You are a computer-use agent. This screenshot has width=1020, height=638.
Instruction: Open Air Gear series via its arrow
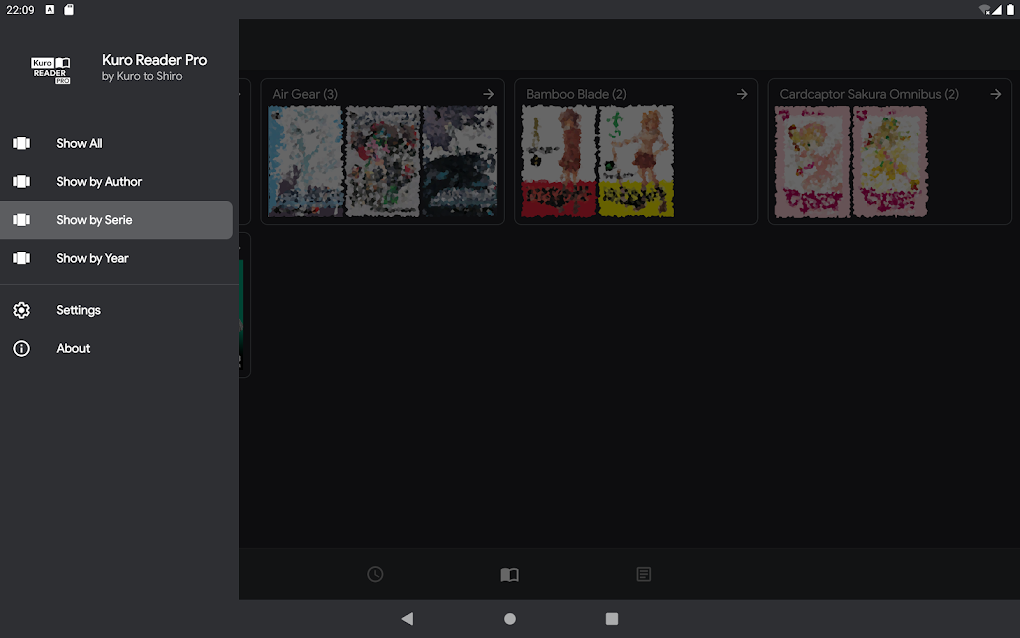coord(488,94)
